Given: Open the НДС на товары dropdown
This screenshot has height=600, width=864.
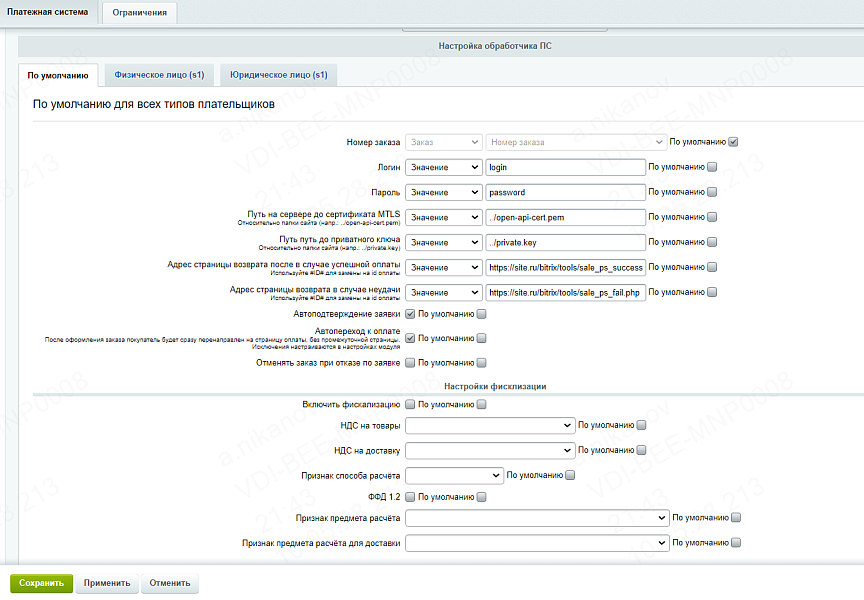Looking at the screenshot, I should [x=490, y=426].
